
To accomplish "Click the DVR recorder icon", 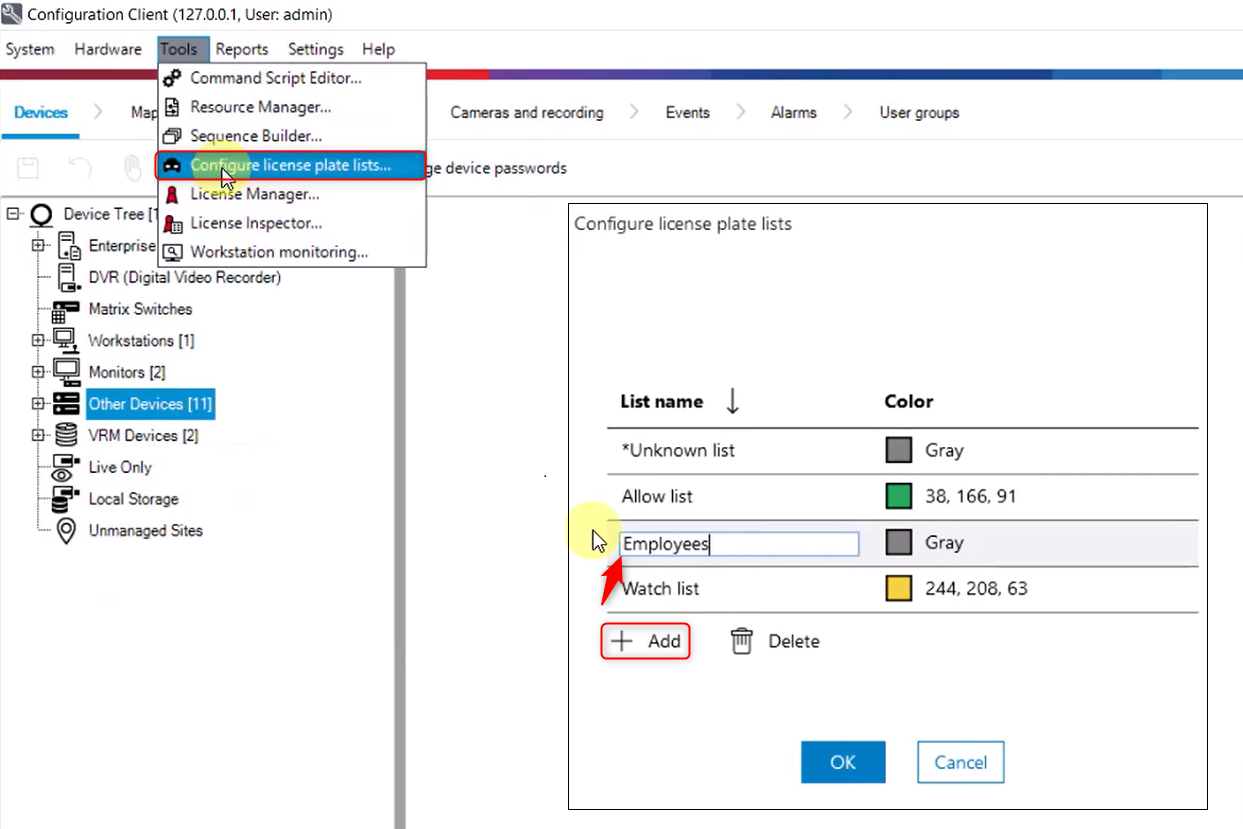I will click(69, 277).
